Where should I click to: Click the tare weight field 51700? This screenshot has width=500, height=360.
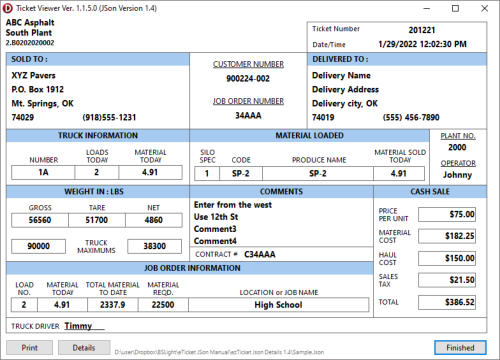coord(97,220)
